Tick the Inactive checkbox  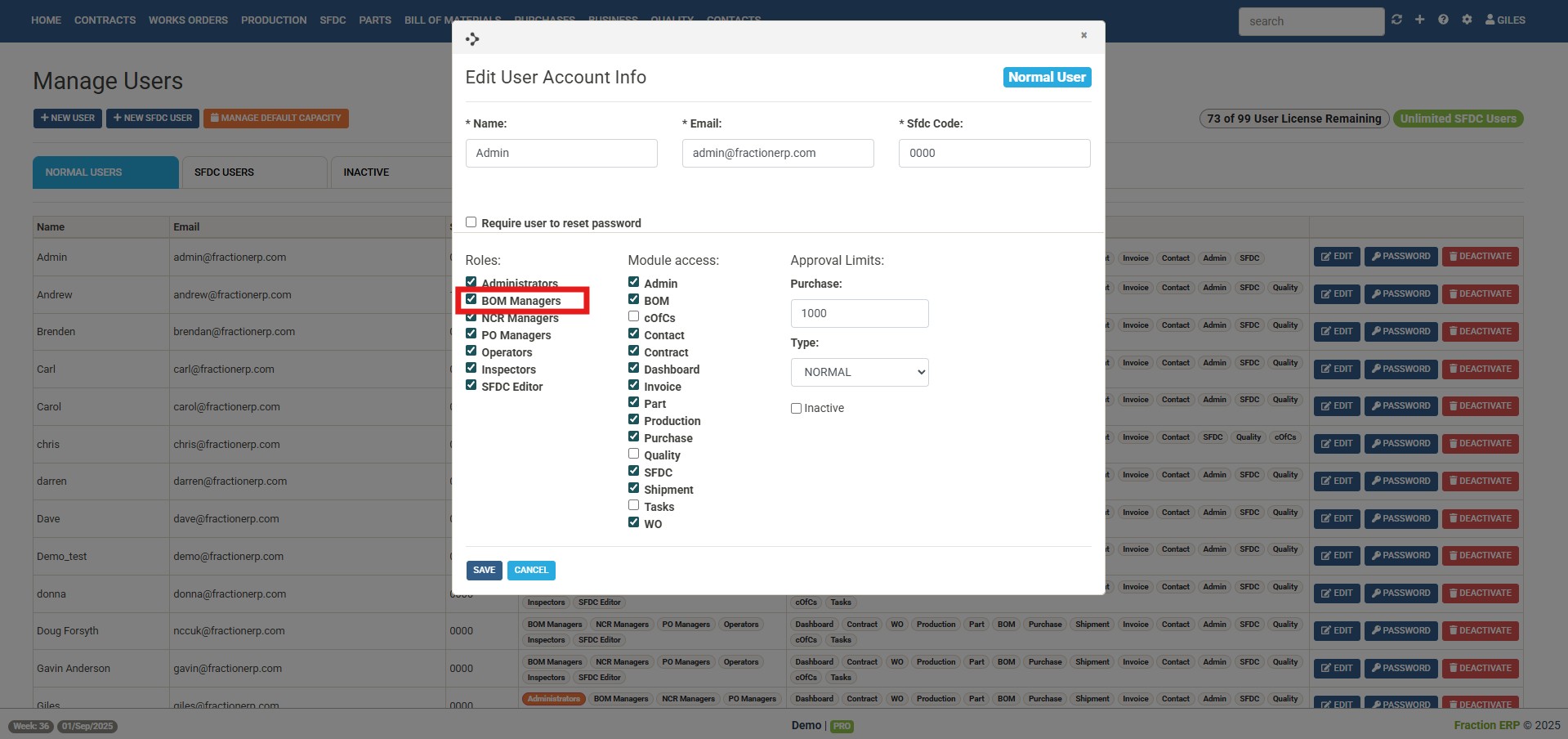[796, 408]
